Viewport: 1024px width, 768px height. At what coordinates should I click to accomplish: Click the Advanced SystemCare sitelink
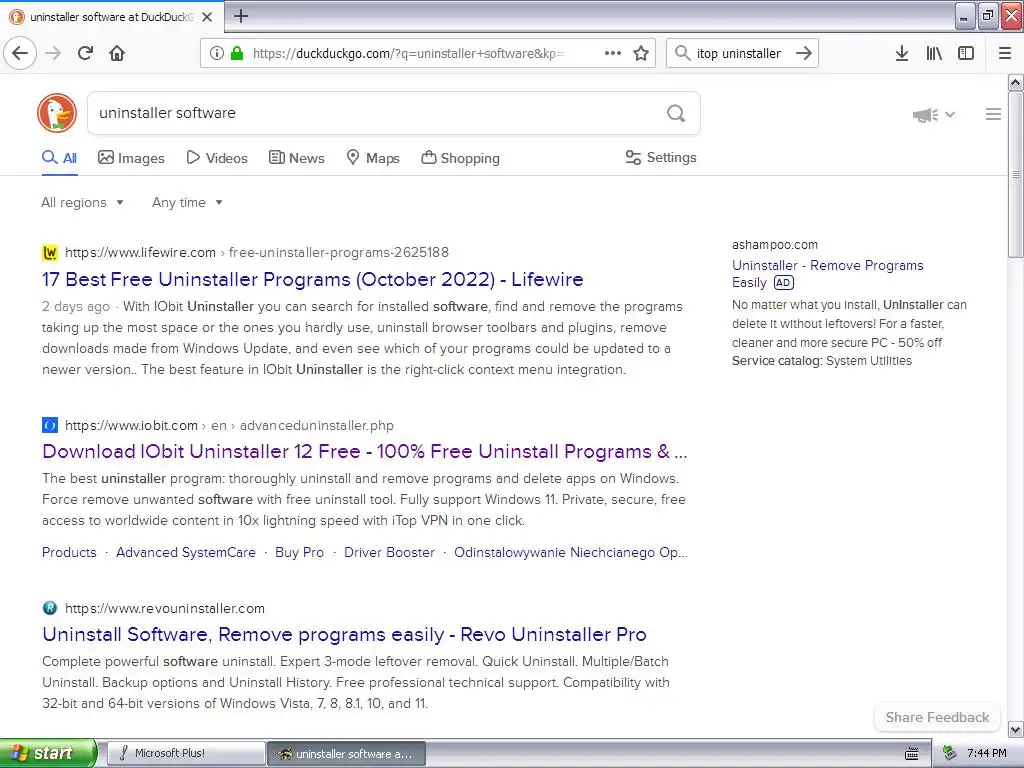click(x=186, y=552)
